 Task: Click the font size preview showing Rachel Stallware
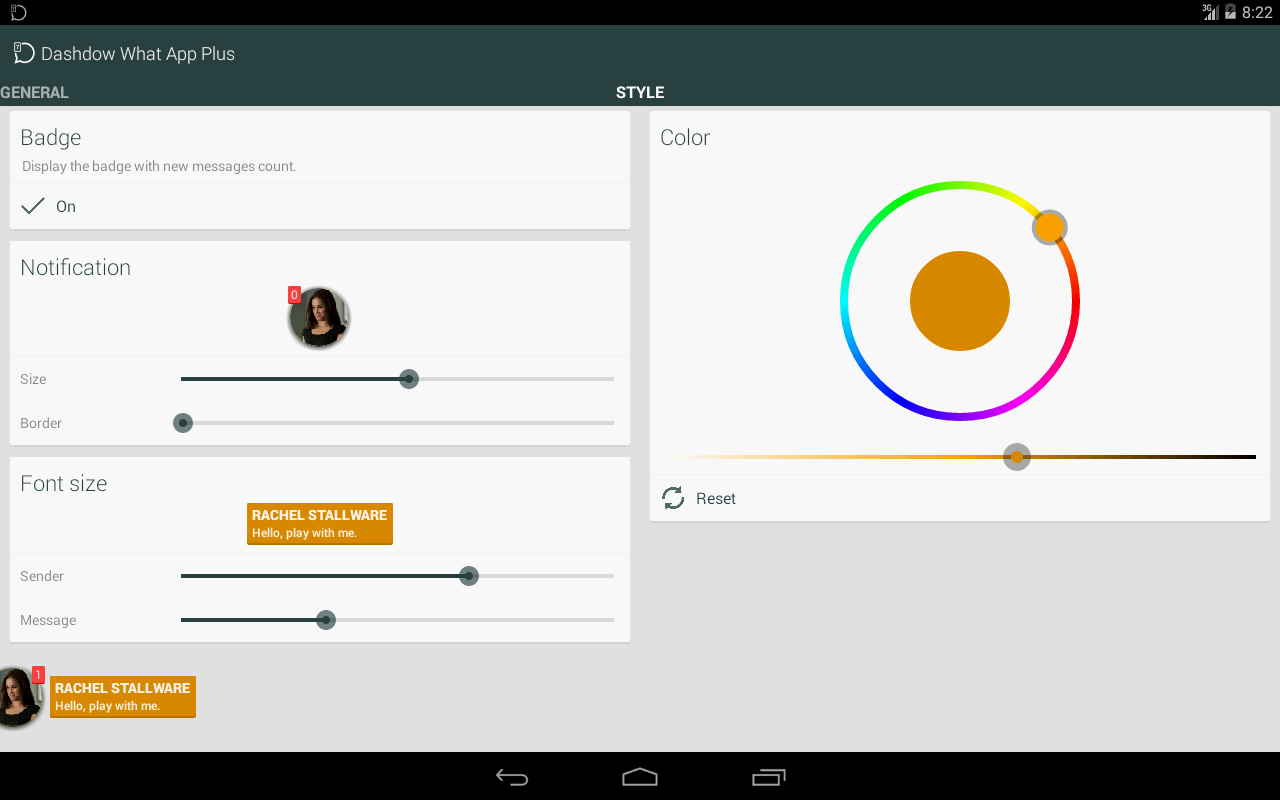(319, 523)
